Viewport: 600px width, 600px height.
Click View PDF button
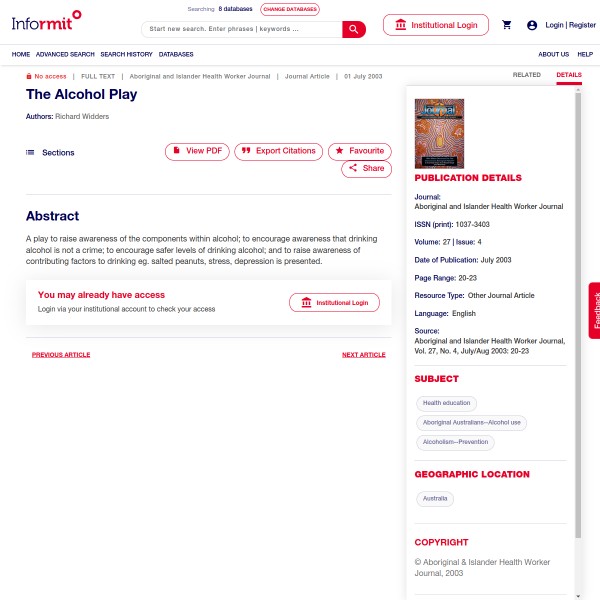click(197, 152)
